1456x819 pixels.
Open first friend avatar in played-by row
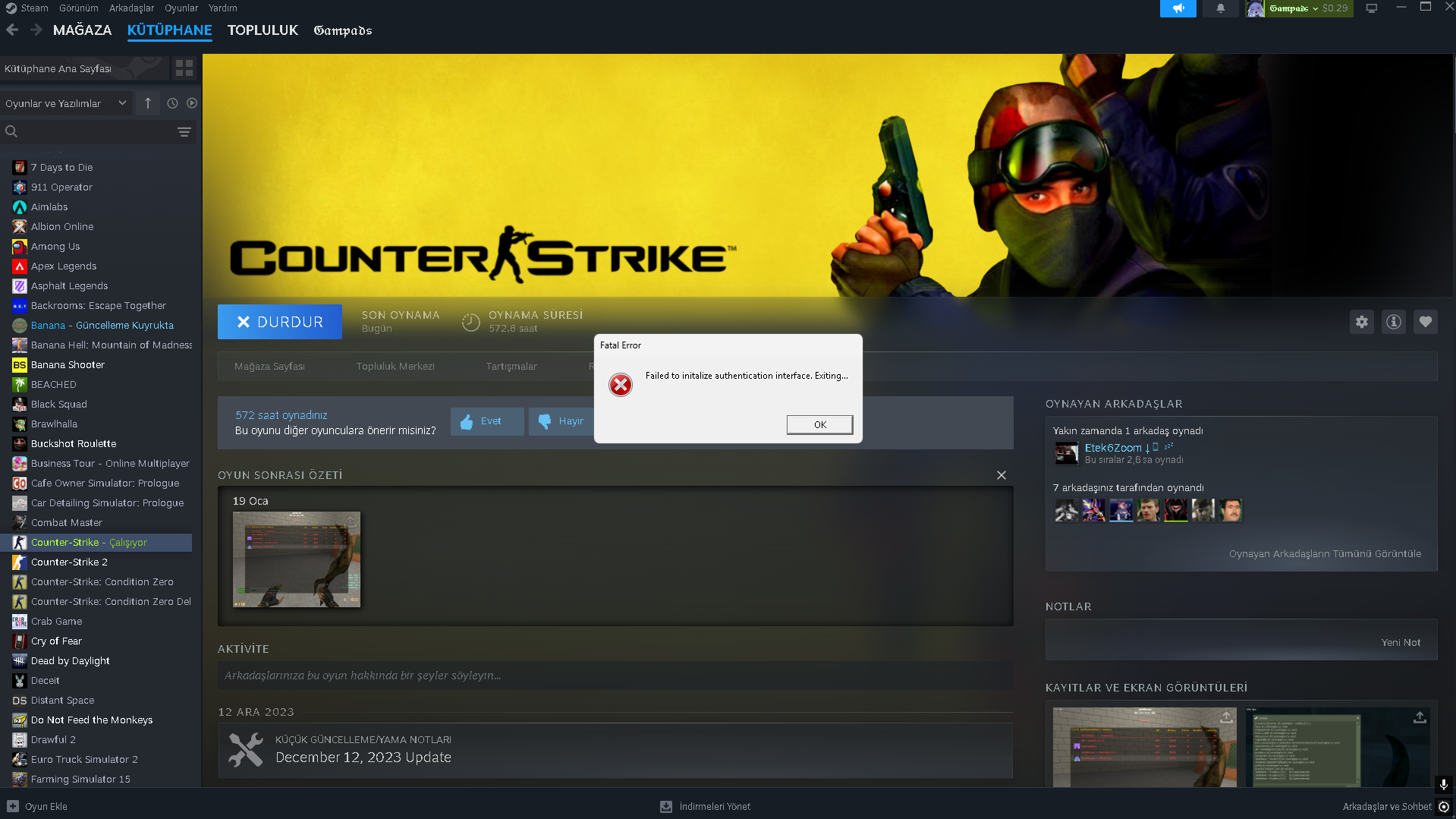click(1066, 510)
